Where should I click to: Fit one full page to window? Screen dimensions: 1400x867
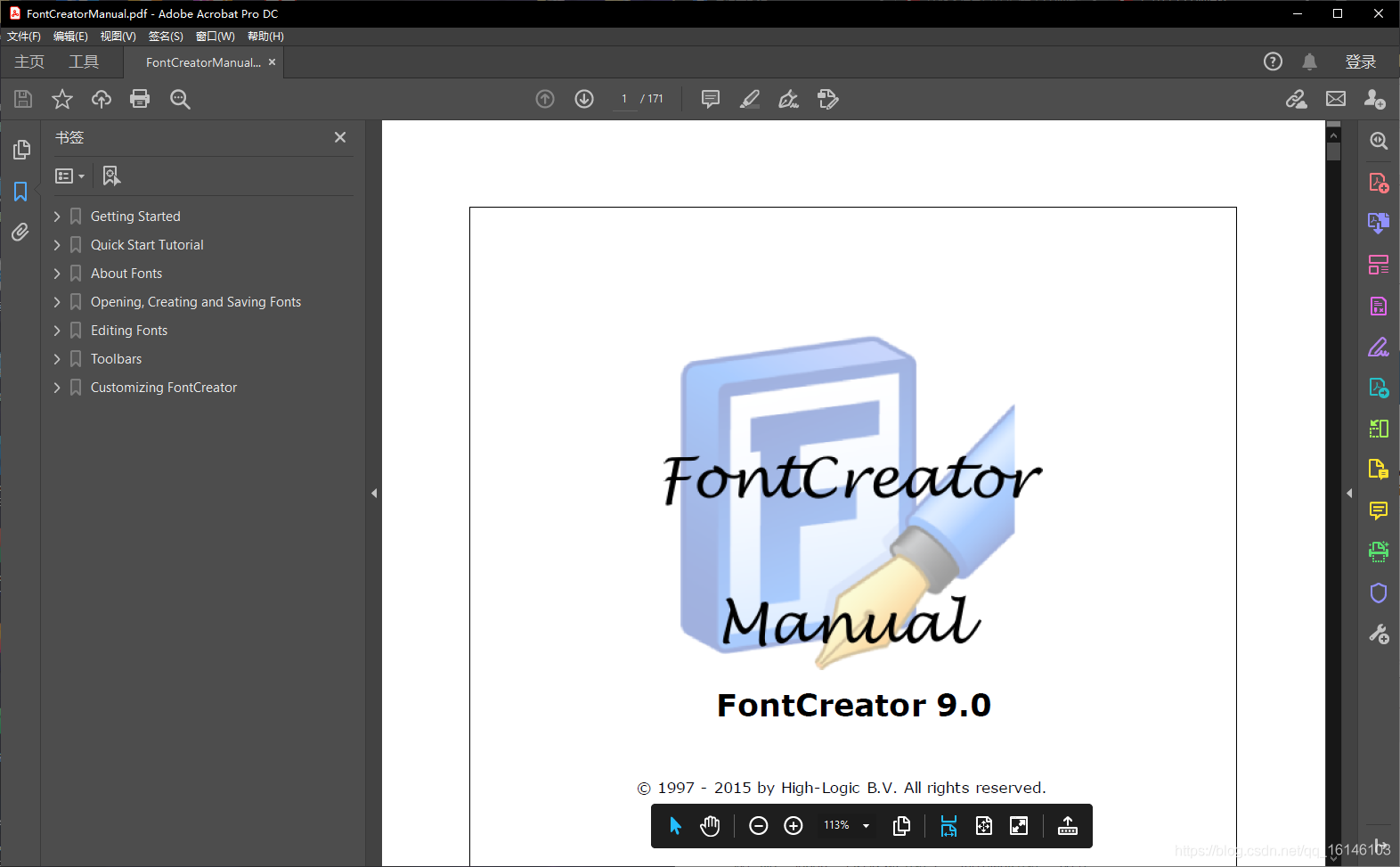pos(984,826)
